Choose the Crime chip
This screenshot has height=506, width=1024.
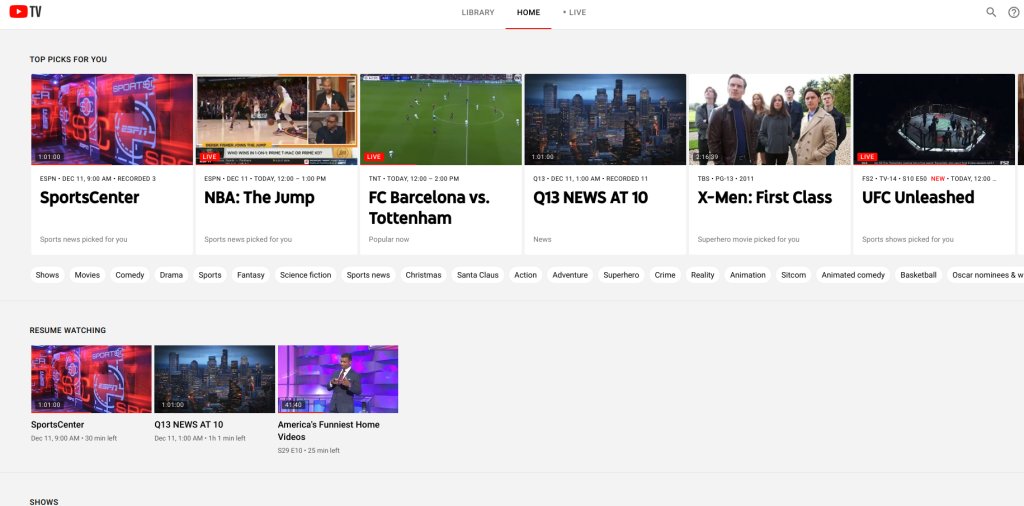click(x=665, y=275)
